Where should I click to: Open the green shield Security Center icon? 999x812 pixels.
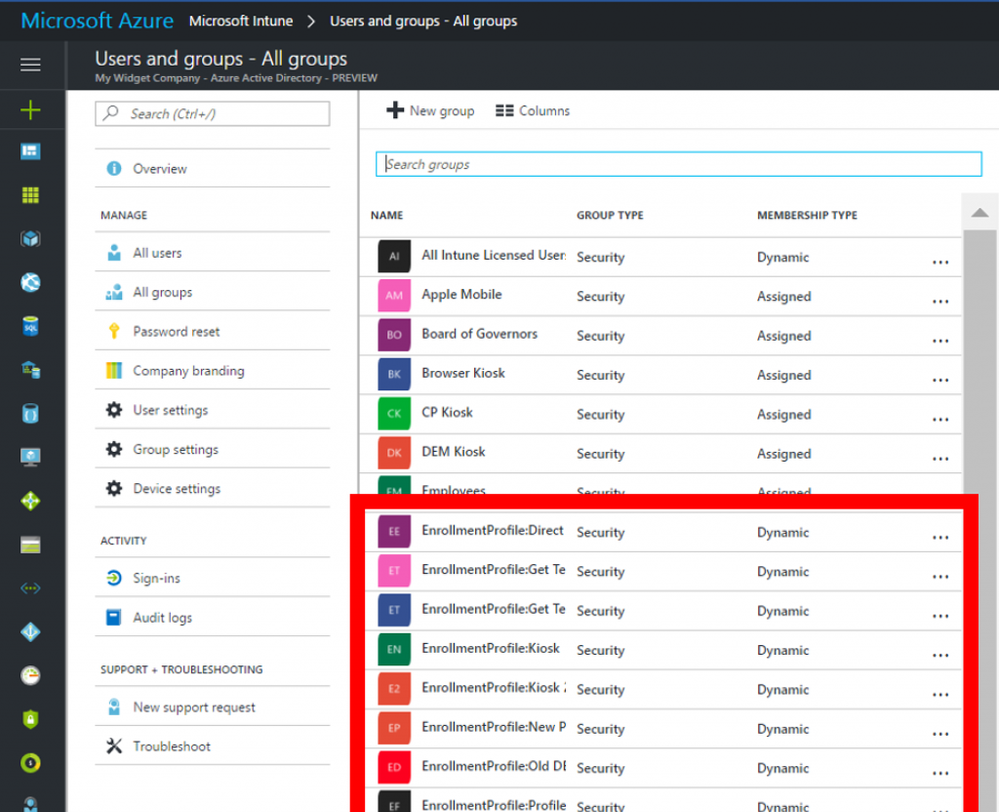click(x=30, y=719)
